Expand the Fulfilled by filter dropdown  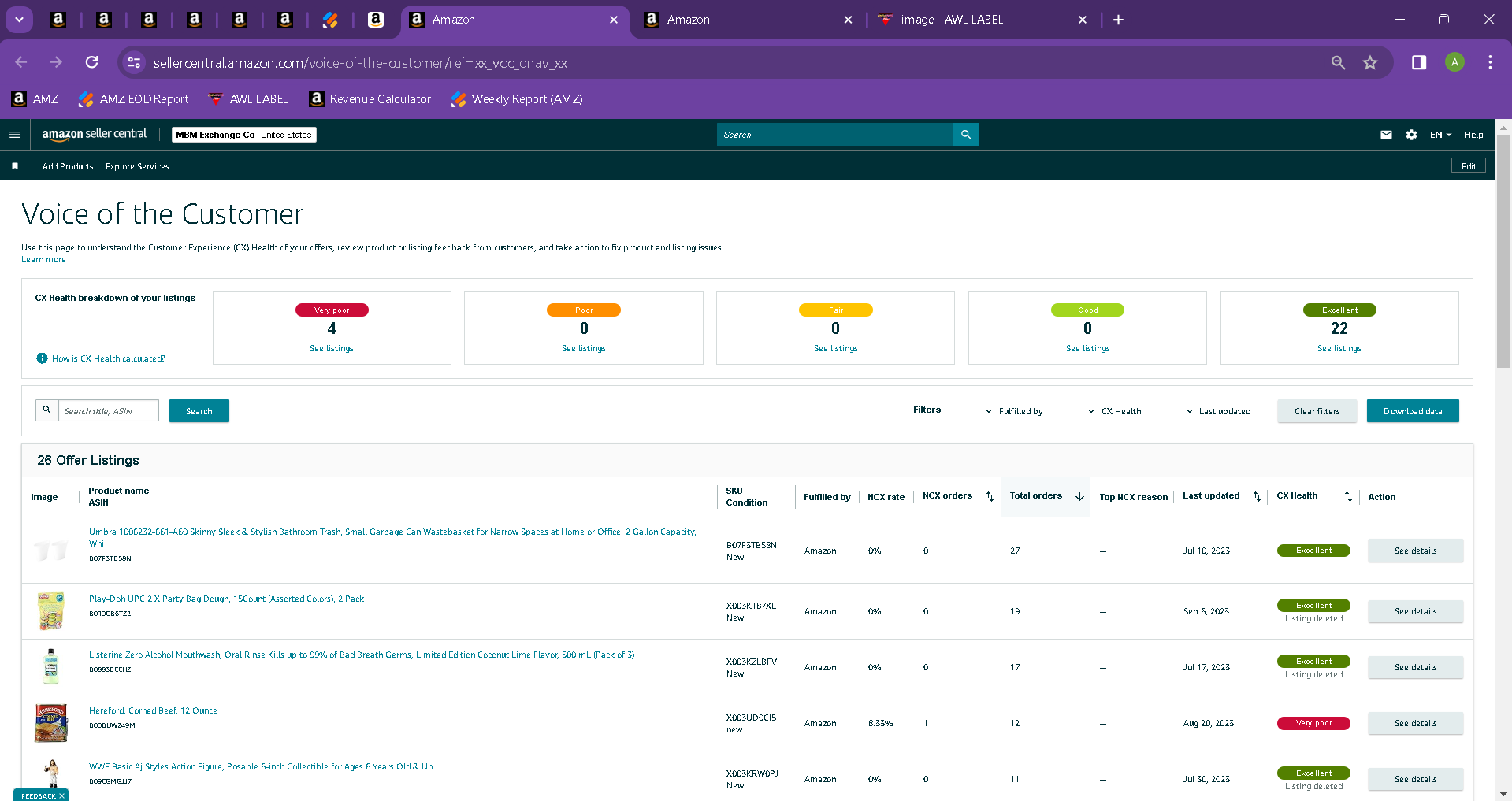(1014, 411)
